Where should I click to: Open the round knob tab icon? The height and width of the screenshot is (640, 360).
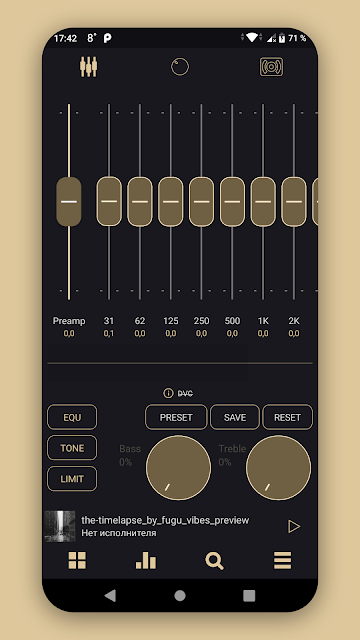(180, 67)
